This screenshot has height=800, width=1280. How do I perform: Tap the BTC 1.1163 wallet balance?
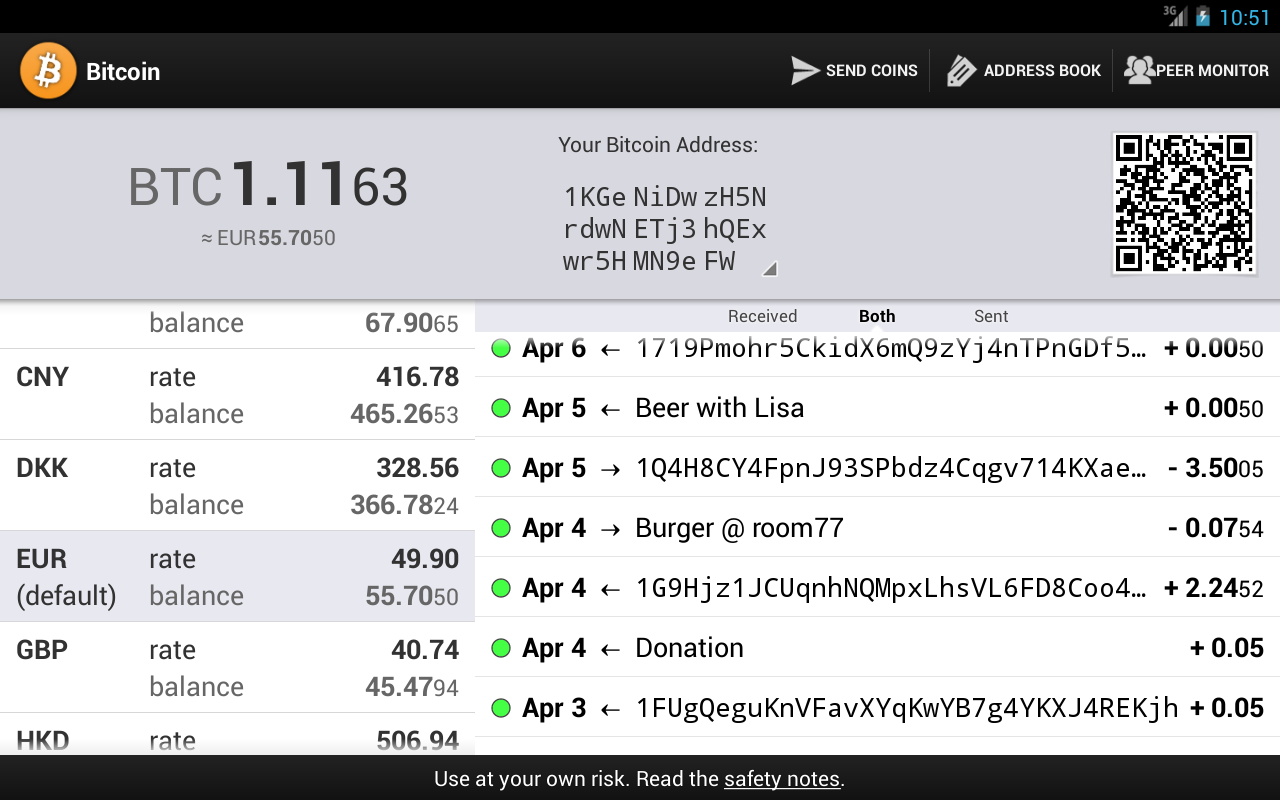pyautogui.click(x=268, y=187)
